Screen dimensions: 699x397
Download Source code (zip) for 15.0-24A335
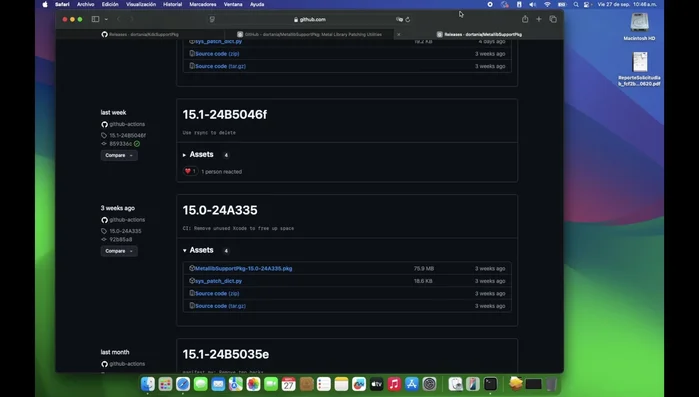217,294
